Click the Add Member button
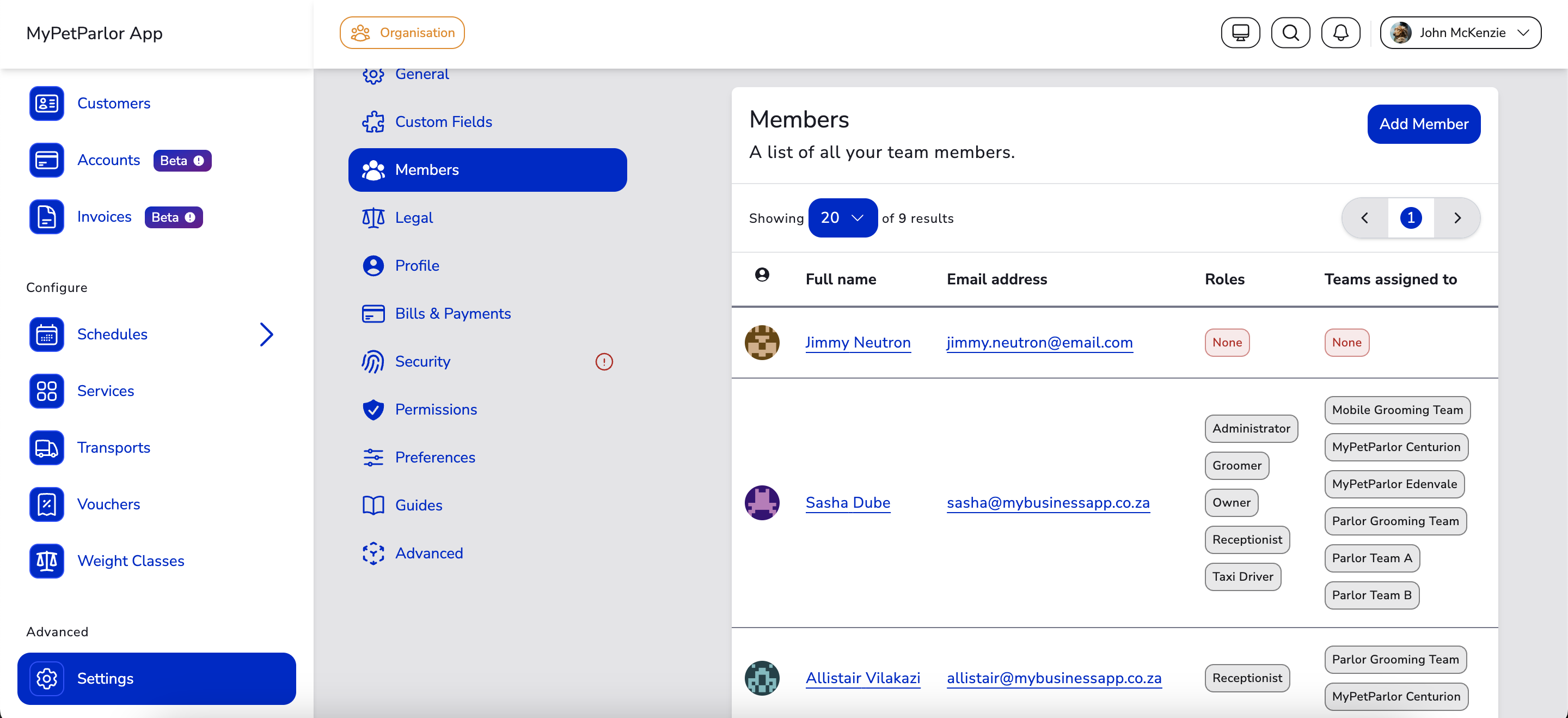Viewport: 1568px width, 718px height. [1423, 124]
